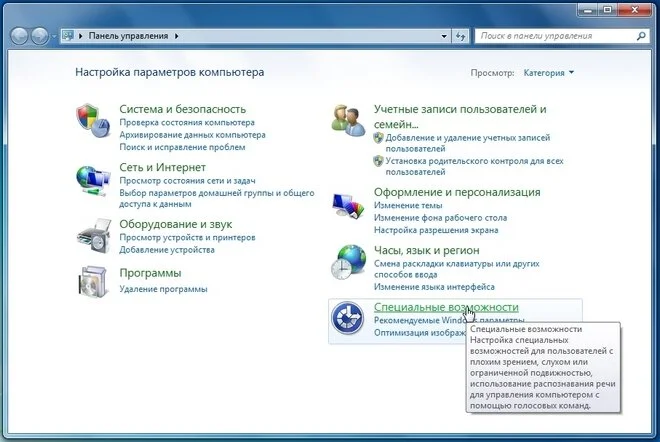Expand arrow before Панель управления breadcrumb

pyautogui.click(x=80, y=36)
